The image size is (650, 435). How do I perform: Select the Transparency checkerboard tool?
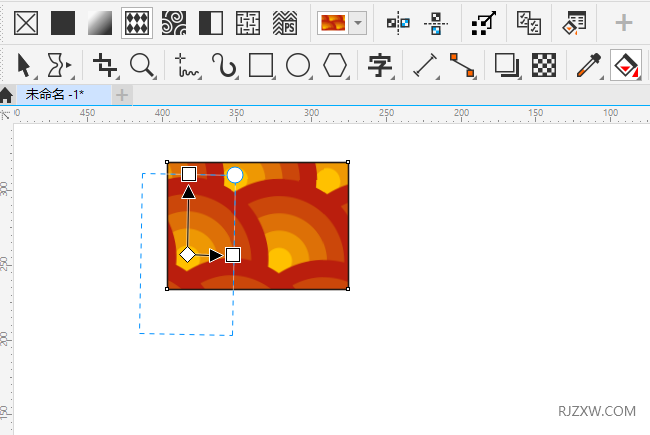pyautogui.click(x=544, y=66)
